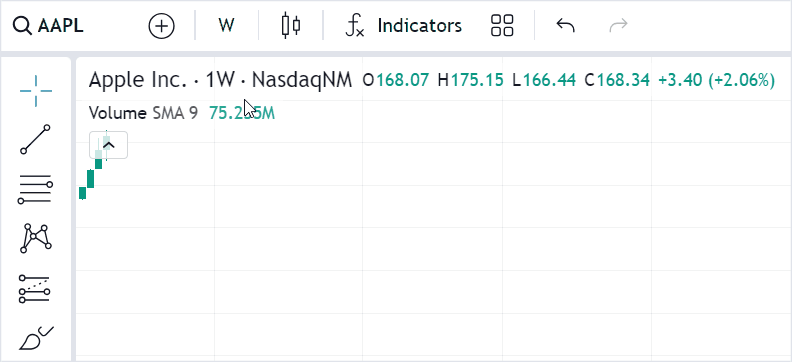Open the indicator templates grid
This screenshot has width=792, height=362.
502,25
